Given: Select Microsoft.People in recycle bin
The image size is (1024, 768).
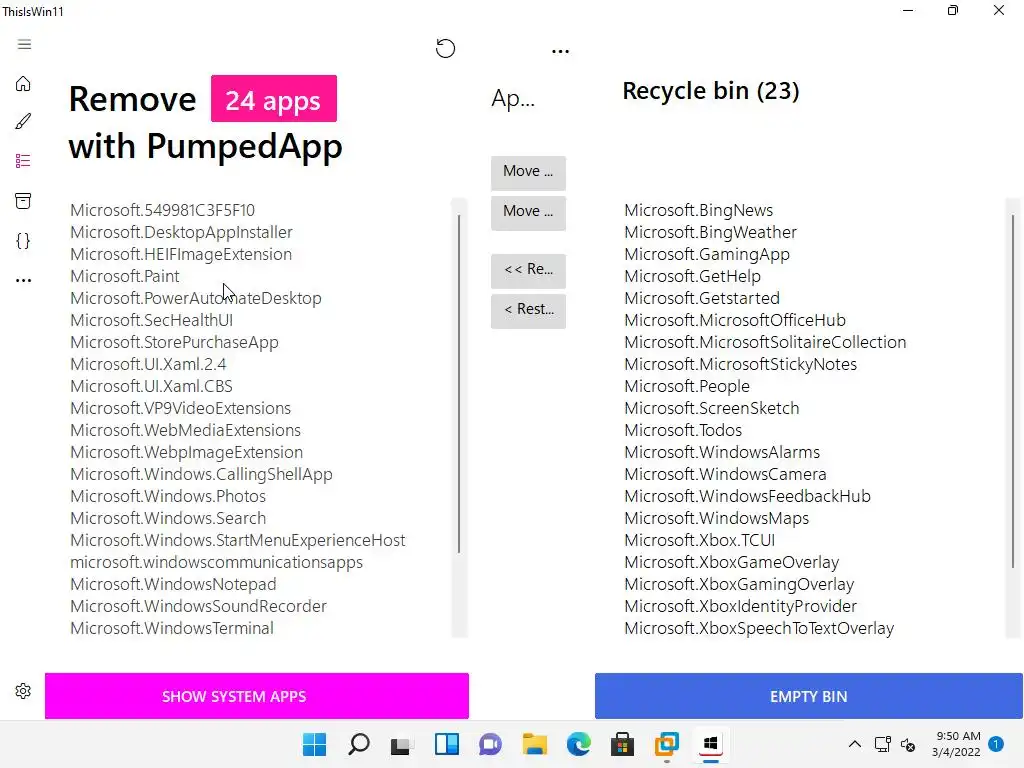Looking at the screenshot, I should pos(687,386).
